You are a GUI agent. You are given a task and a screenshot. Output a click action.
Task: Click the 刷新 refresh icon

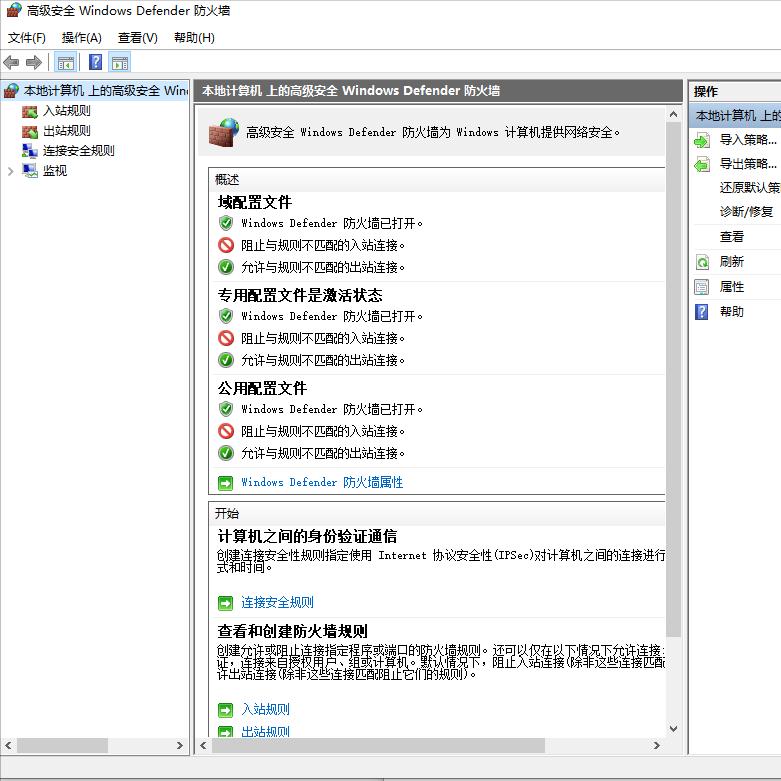[x=702, y=262]
